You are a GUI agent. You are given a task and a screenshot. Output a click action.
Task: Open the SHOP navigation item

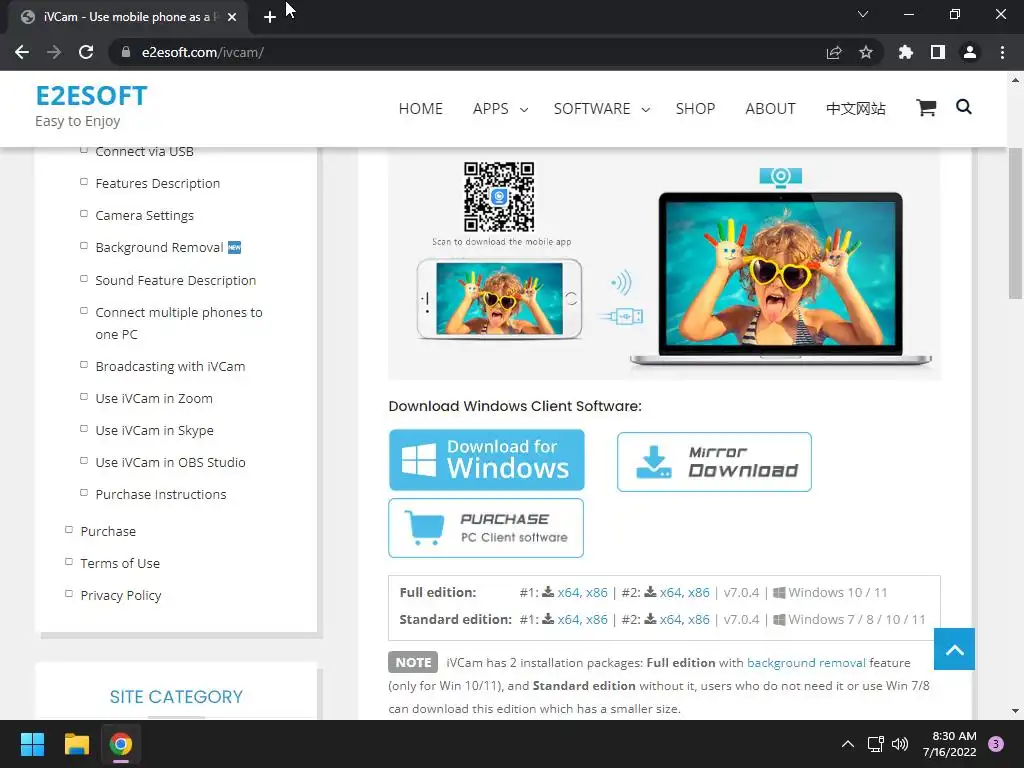pyautogui.click(x=695, y=109)
